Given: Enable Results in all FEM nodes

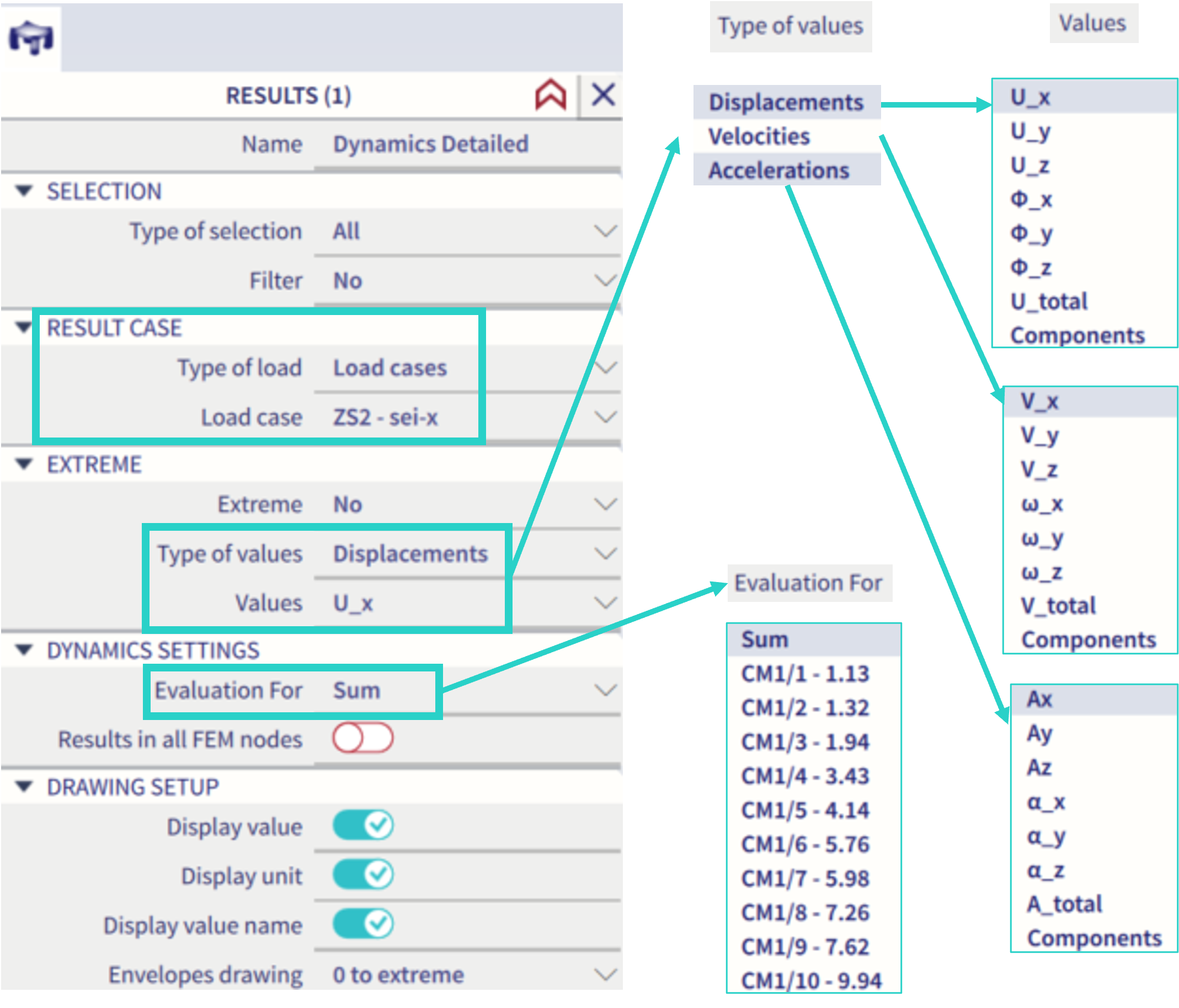Looking at the screenshot, I should point(363,738).
